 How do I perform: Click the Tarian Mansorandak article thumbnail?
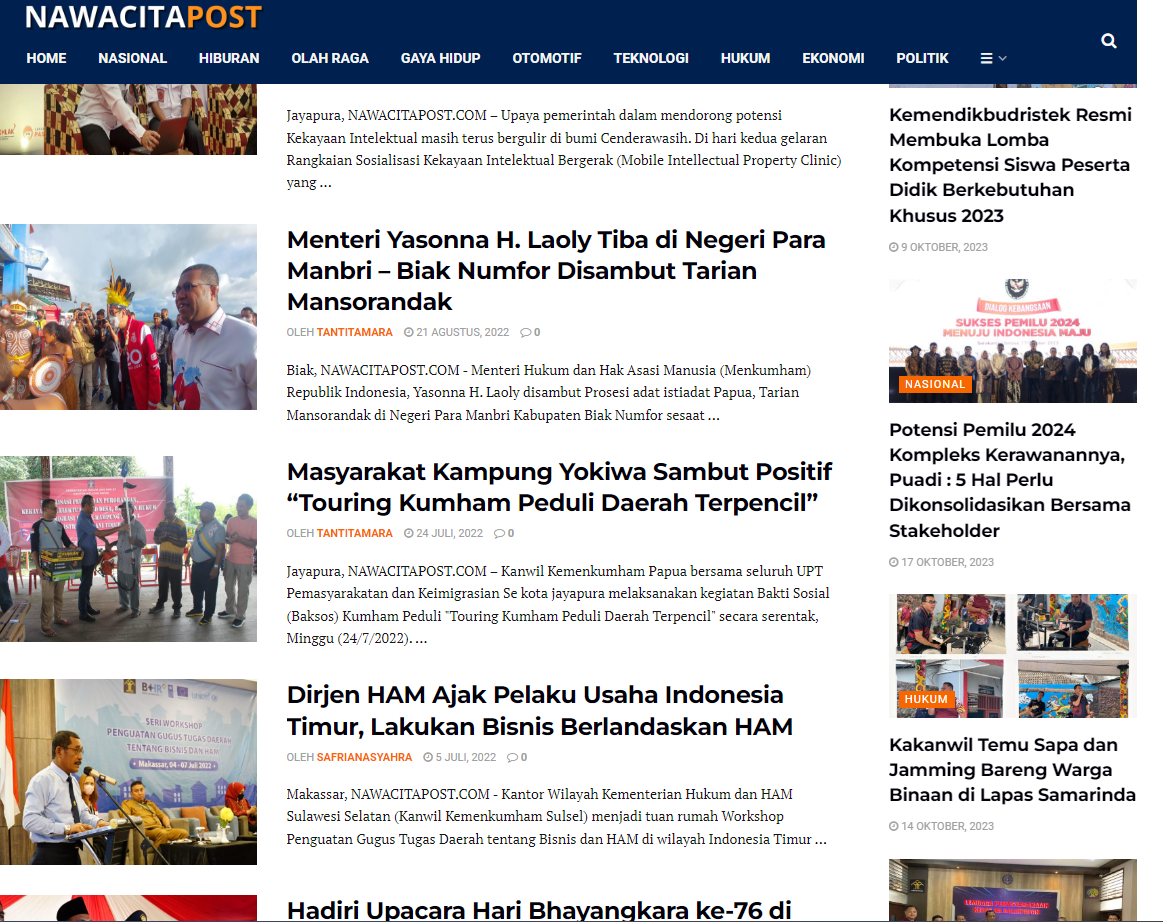pyautogui.click(x=128, y=317)
